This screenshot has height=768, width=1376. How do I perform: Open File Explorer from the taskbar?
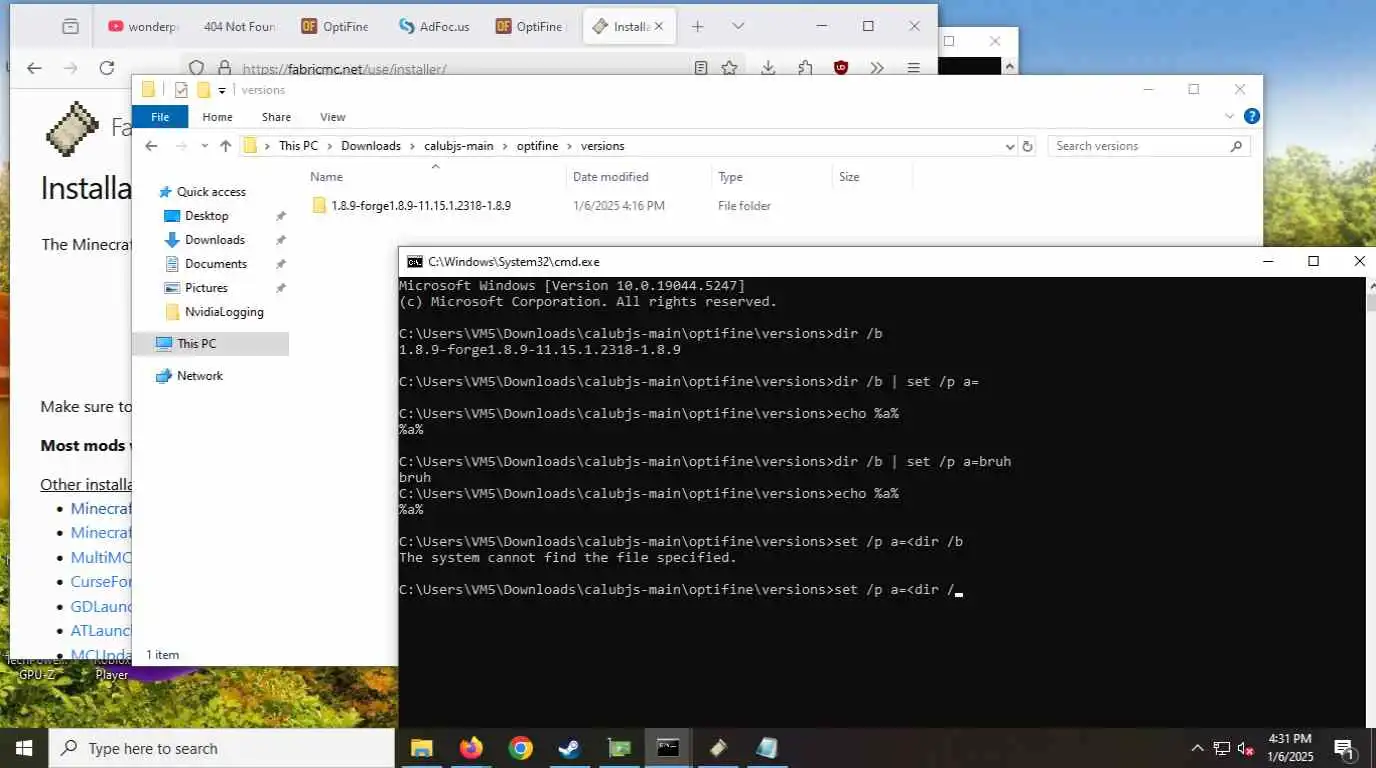coord(421,748)
